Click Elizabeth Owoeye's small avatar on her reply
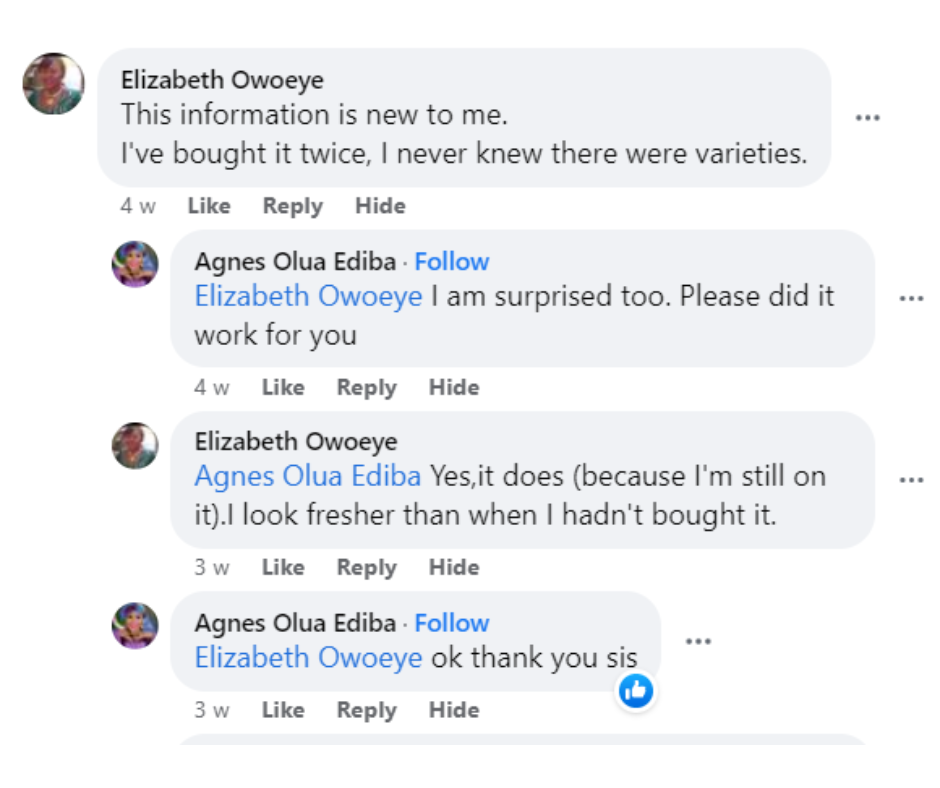The width and height of the screenshot is (940, 788). coord(135,446)
